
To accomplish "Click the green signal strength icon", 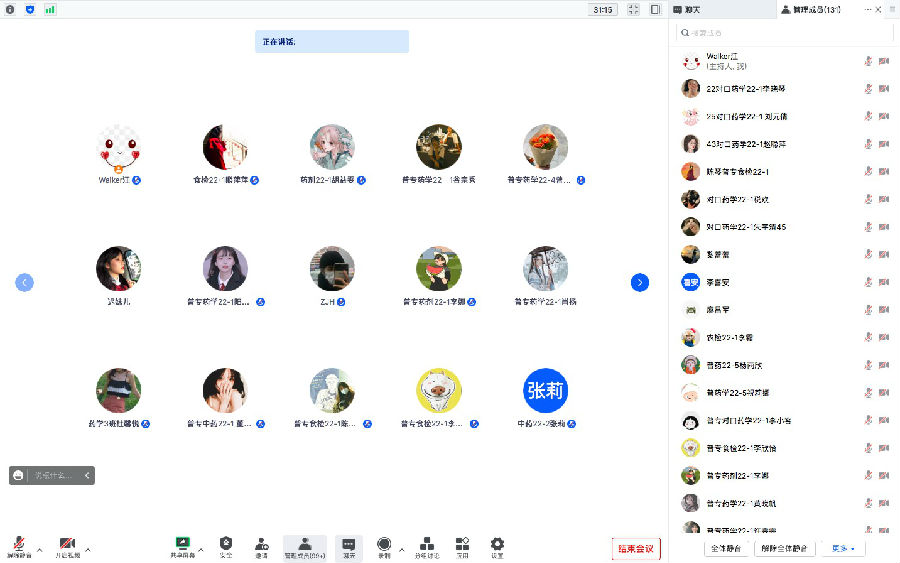I will [x=50, y=9].
